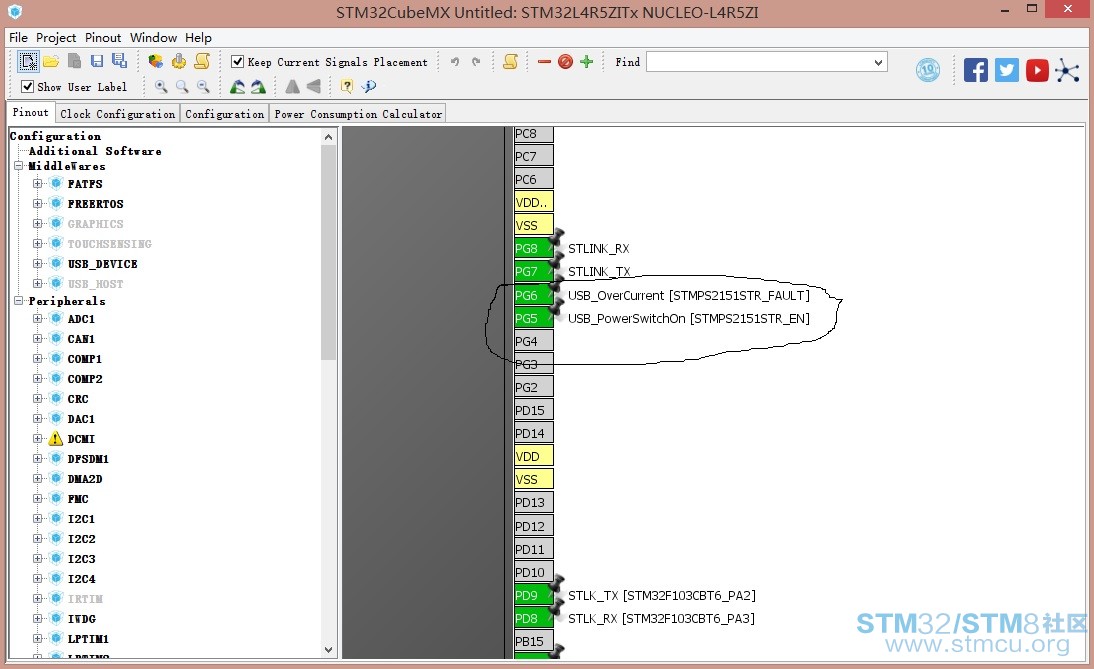Open the Find dropdown list
Image resolution: width=1094 pixels, height=669 pixels.
click(x=878, y=62)
